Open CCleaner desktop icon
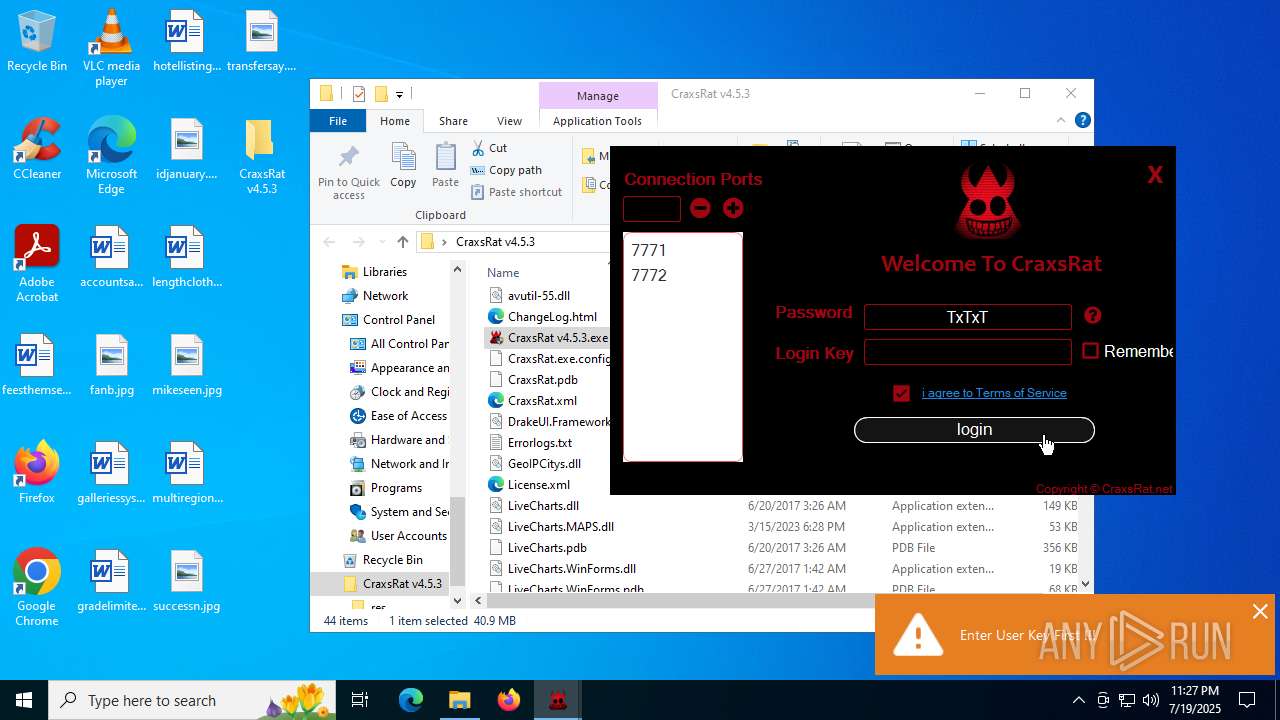 click(x=37, y=150)
